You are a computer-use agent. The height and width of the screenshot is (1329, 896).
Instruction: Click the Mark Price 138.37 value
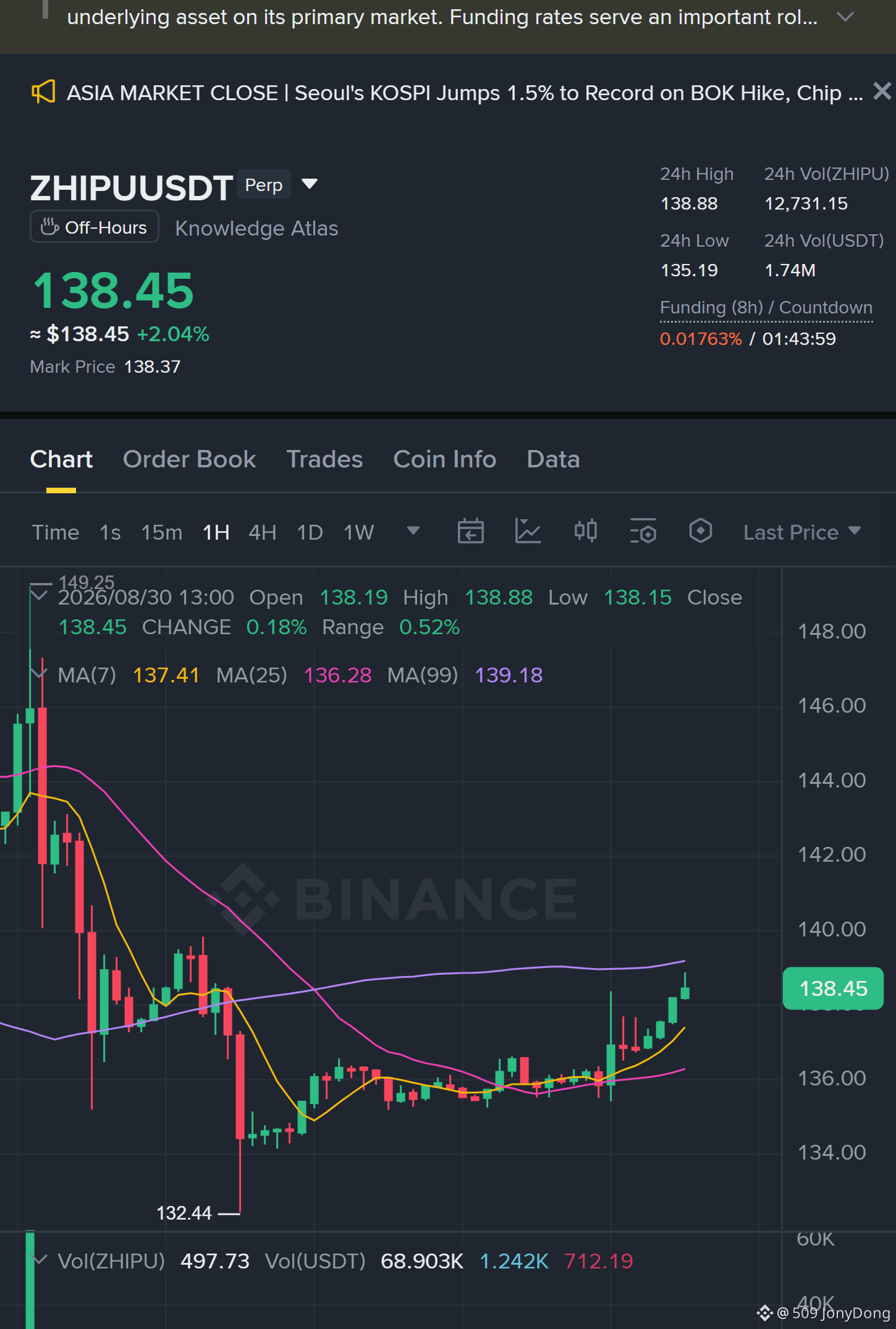[152, 367]
